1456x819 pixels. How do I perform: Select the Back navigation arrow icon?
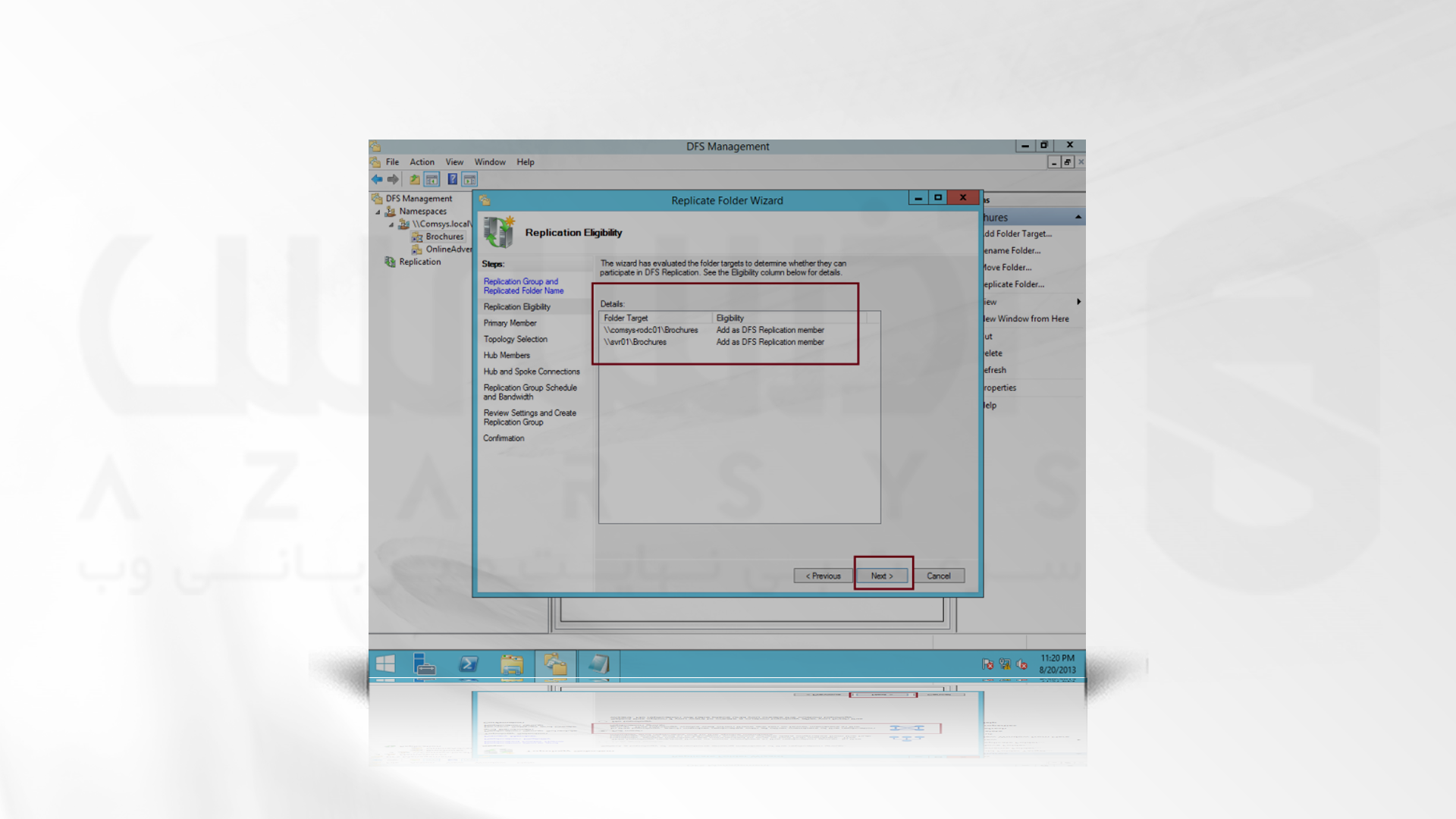378,179
